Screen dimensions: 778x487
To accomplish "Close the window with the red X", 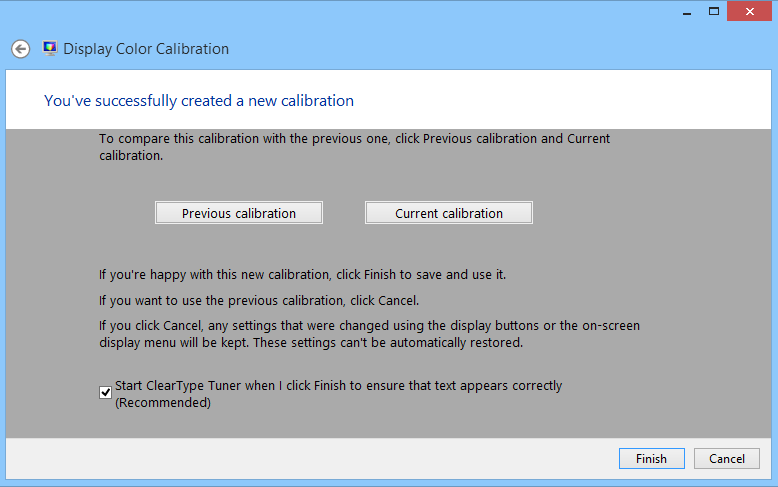I will tap(749, 11).
